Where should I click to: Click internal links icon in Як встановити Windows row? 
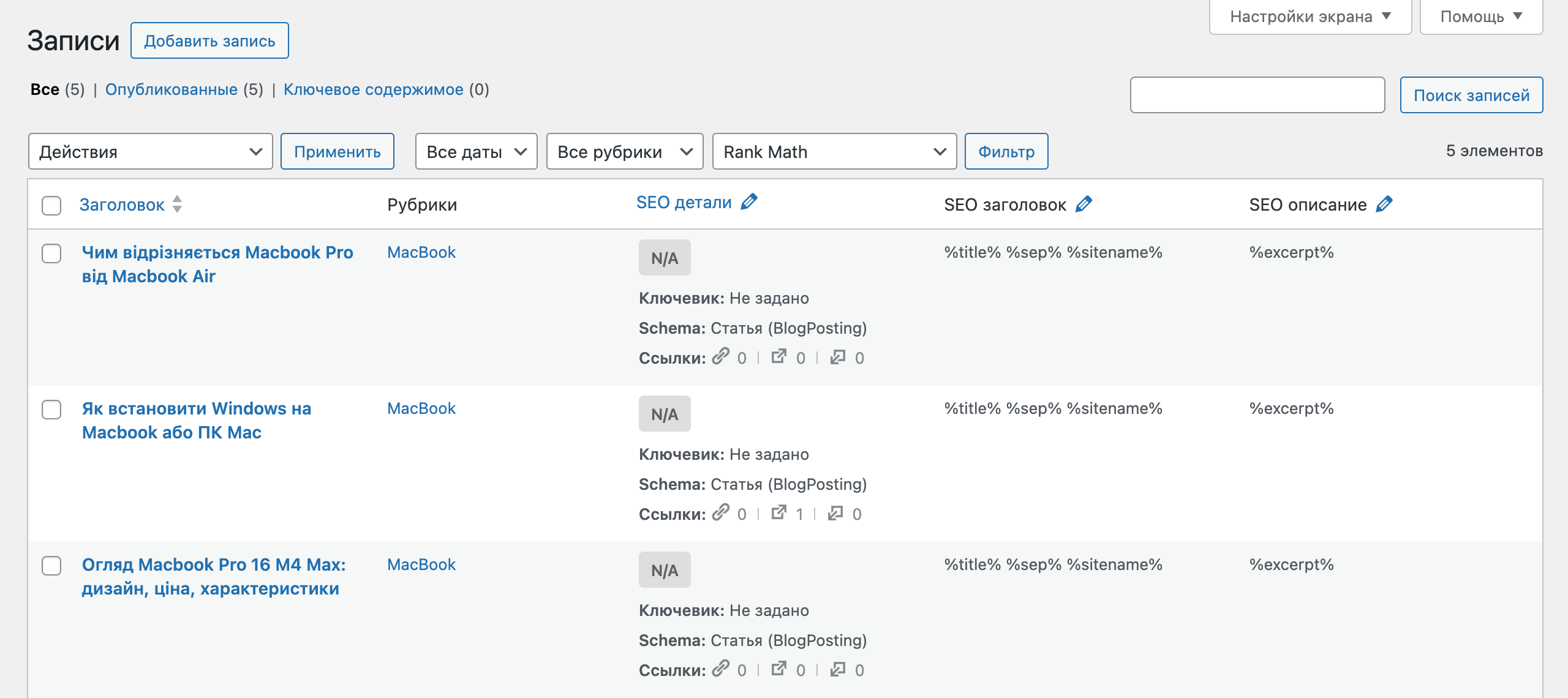[721, 512]
